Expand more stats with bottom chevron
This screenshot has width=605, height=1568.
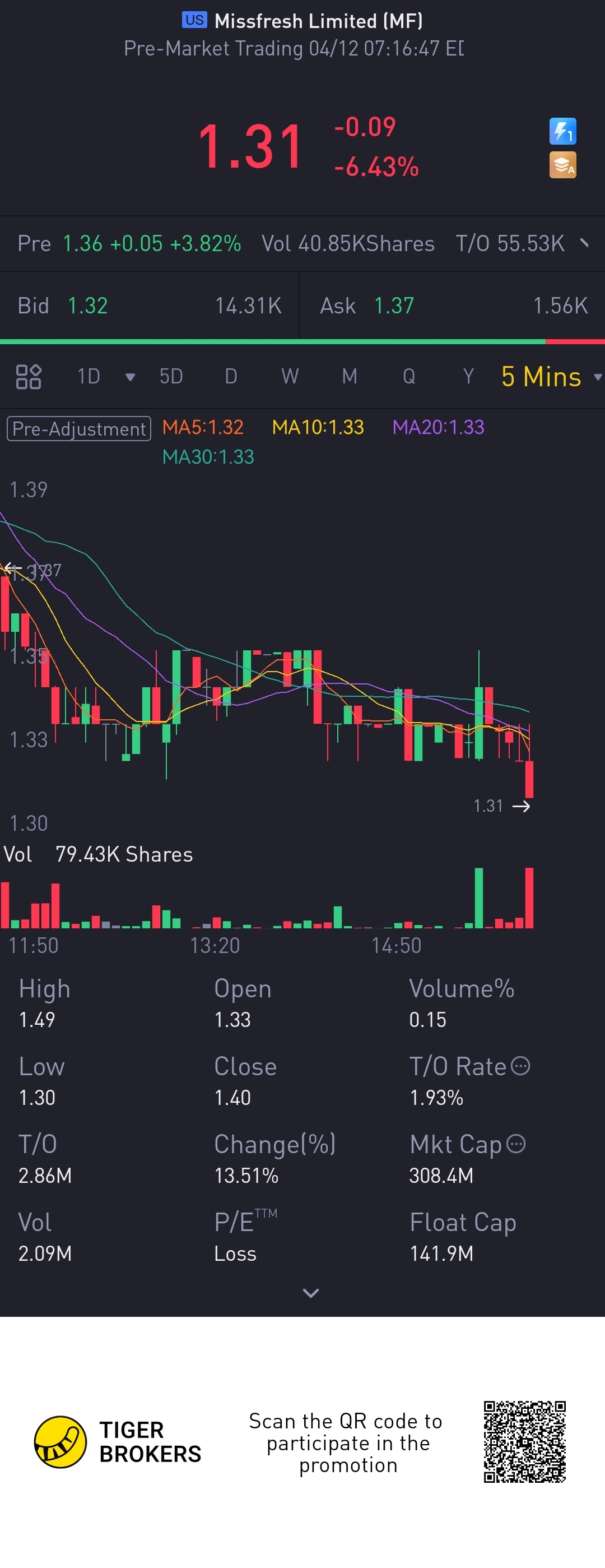[311, 1293]
